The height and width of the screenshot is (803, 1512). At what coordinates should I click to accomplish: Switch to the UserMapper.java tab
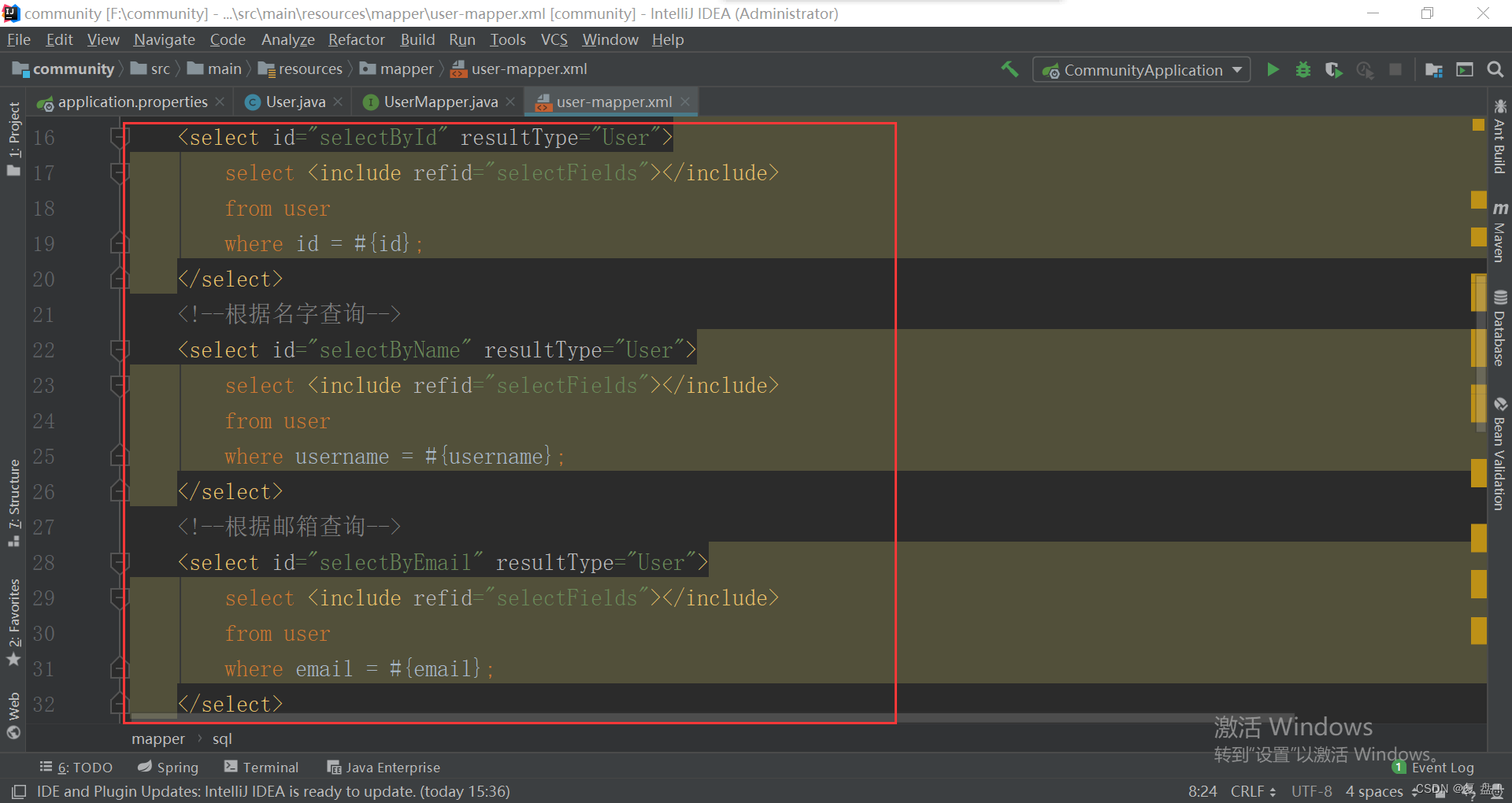coord(440,102)
